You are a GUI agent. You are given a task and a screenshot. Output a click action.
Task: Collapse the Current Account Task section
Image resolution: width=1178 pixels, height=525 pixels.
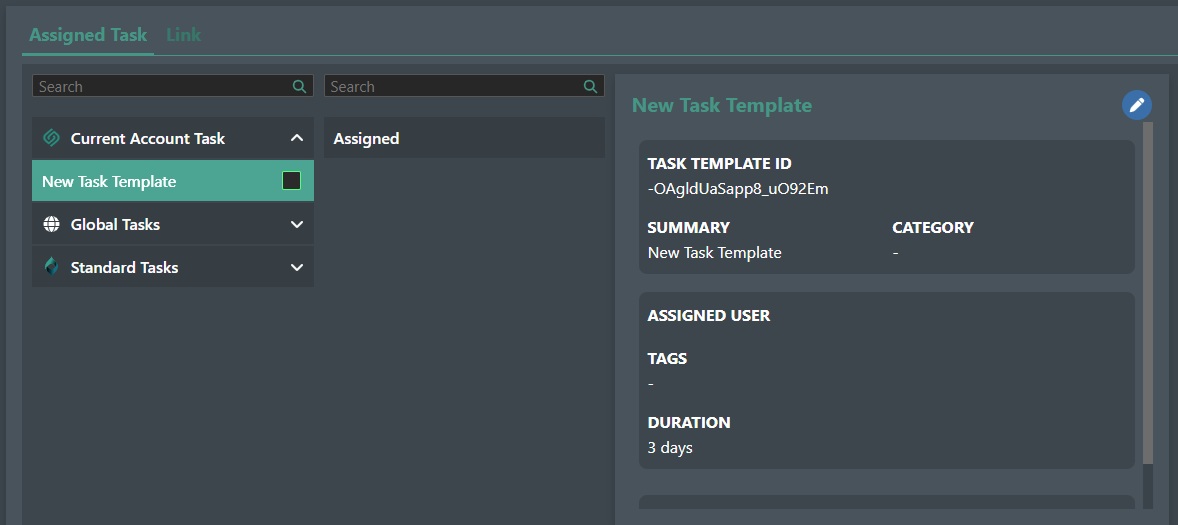point(297,138)
